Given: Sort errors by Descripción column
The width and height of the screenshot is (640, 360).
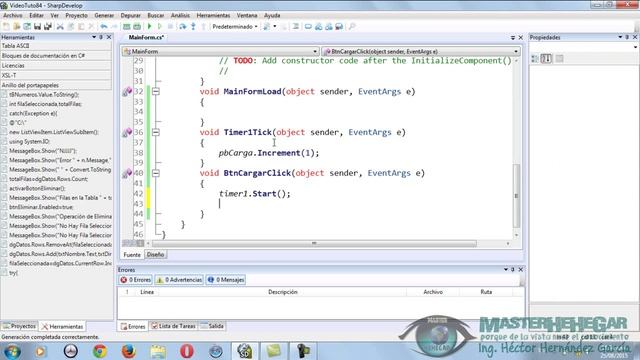Looking at the screenshot, I should [283, 292].
